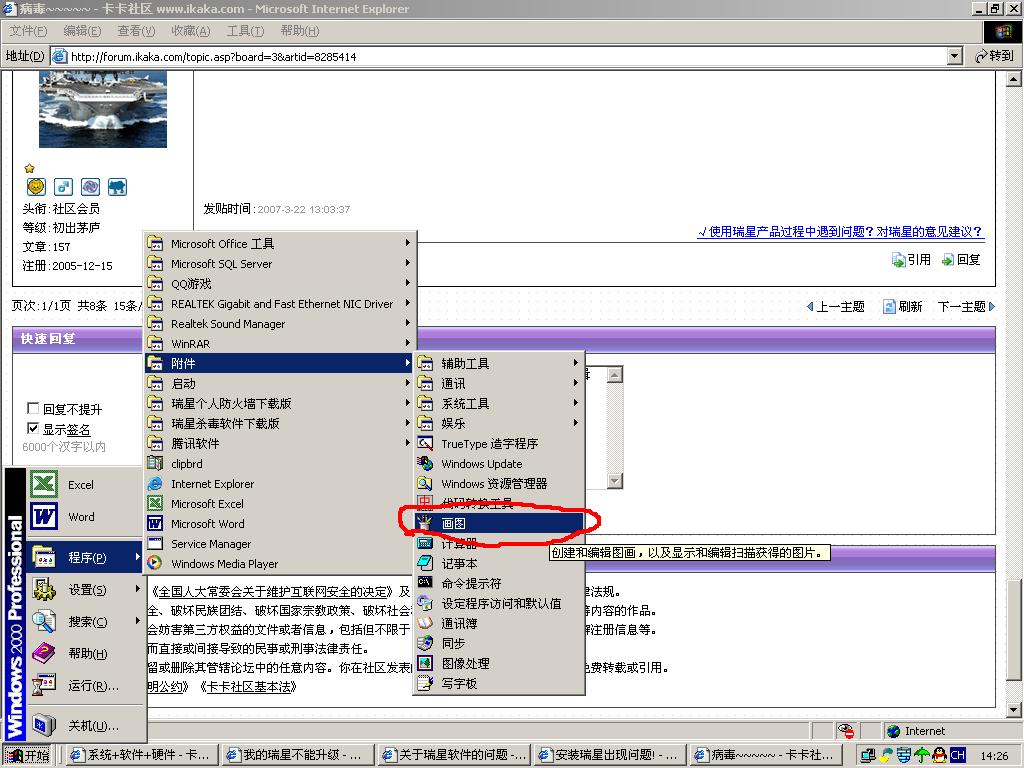Expand the 娱乐 submenu
Image resolution: width=1024 pixels, height=768 pixels.
499,423
